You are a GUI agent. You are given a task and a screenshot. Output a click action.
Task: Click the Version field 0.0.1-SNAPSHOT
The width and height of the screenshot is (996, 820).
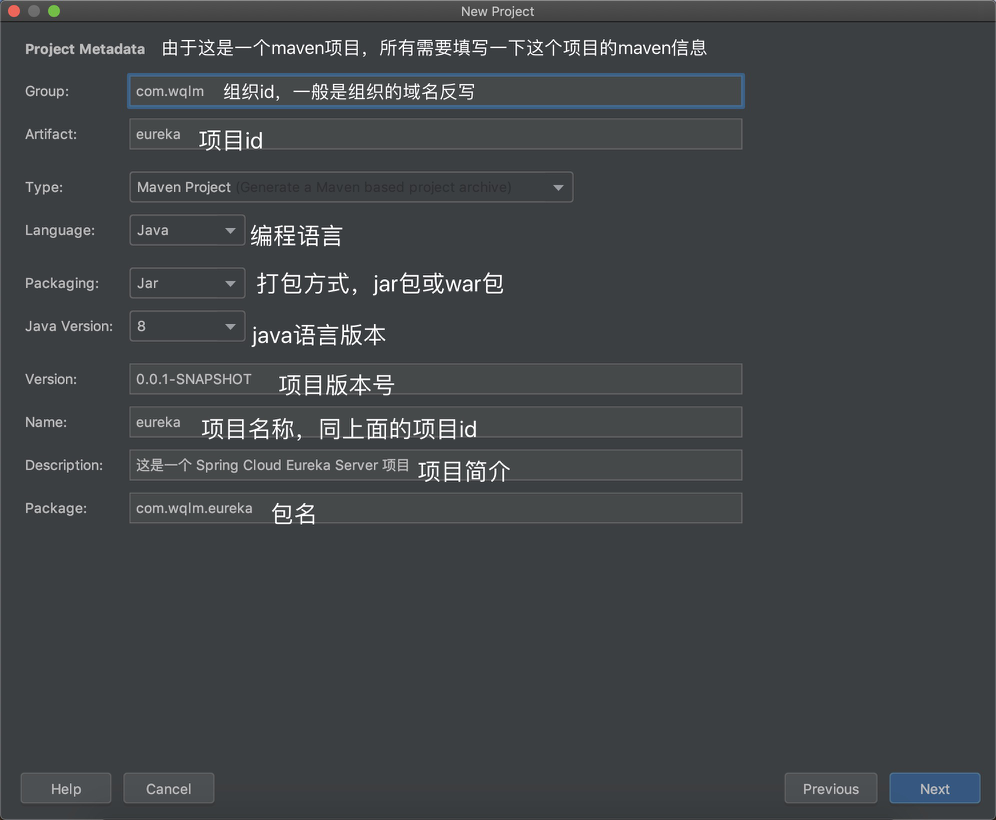pos(436,379)
